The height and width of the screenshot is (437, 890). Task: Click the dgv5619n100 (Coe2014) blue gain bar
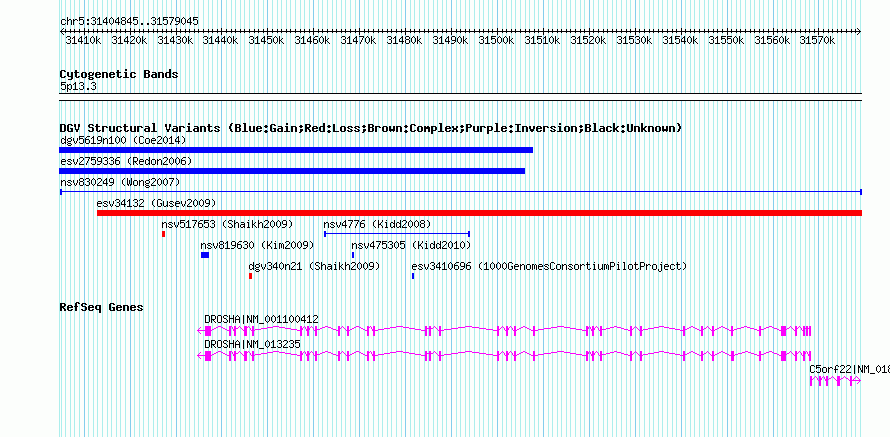[x=296, y=150]
